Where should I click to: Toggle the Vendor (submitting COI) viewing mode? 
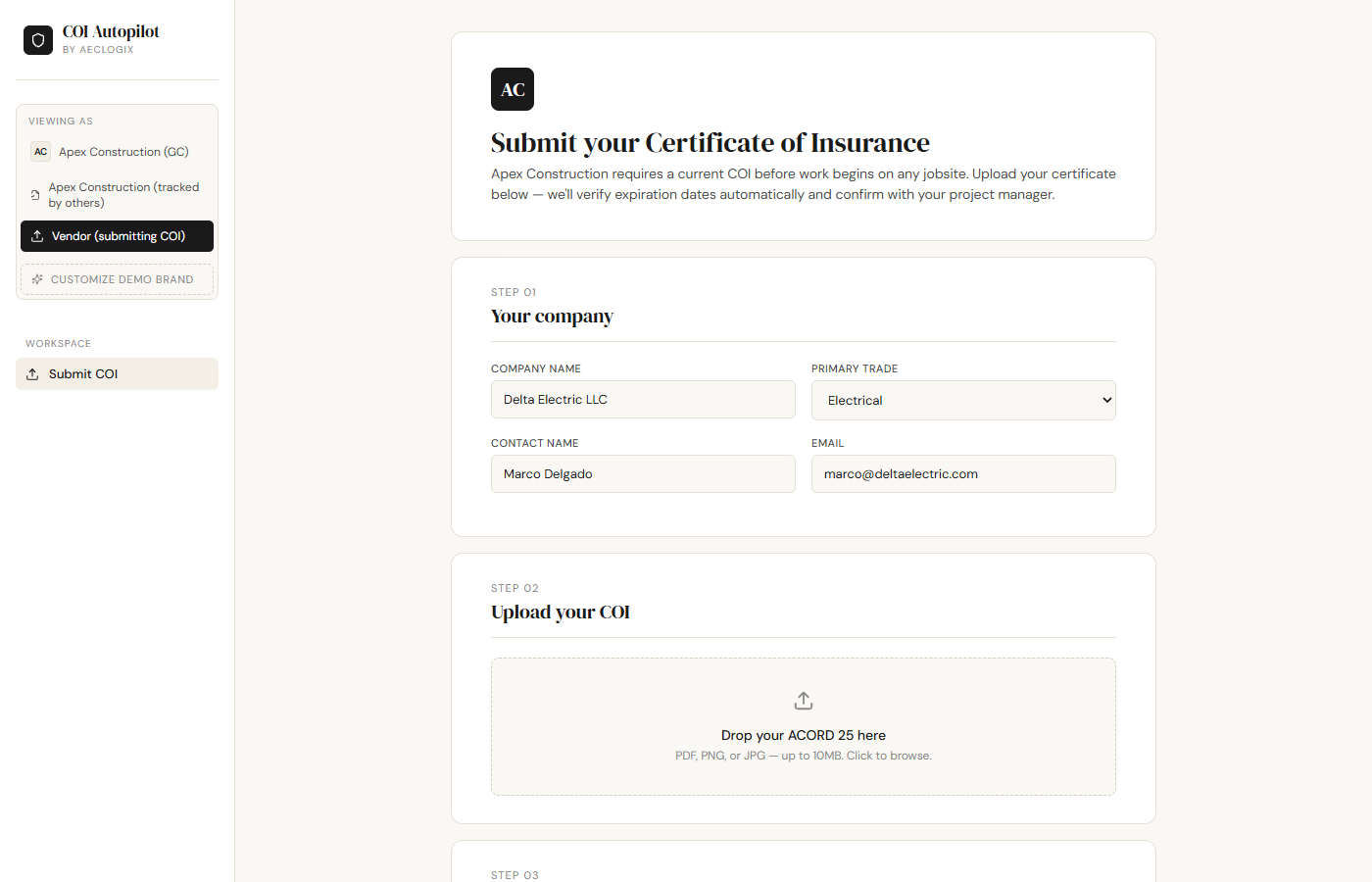click(x=117, y=236)
